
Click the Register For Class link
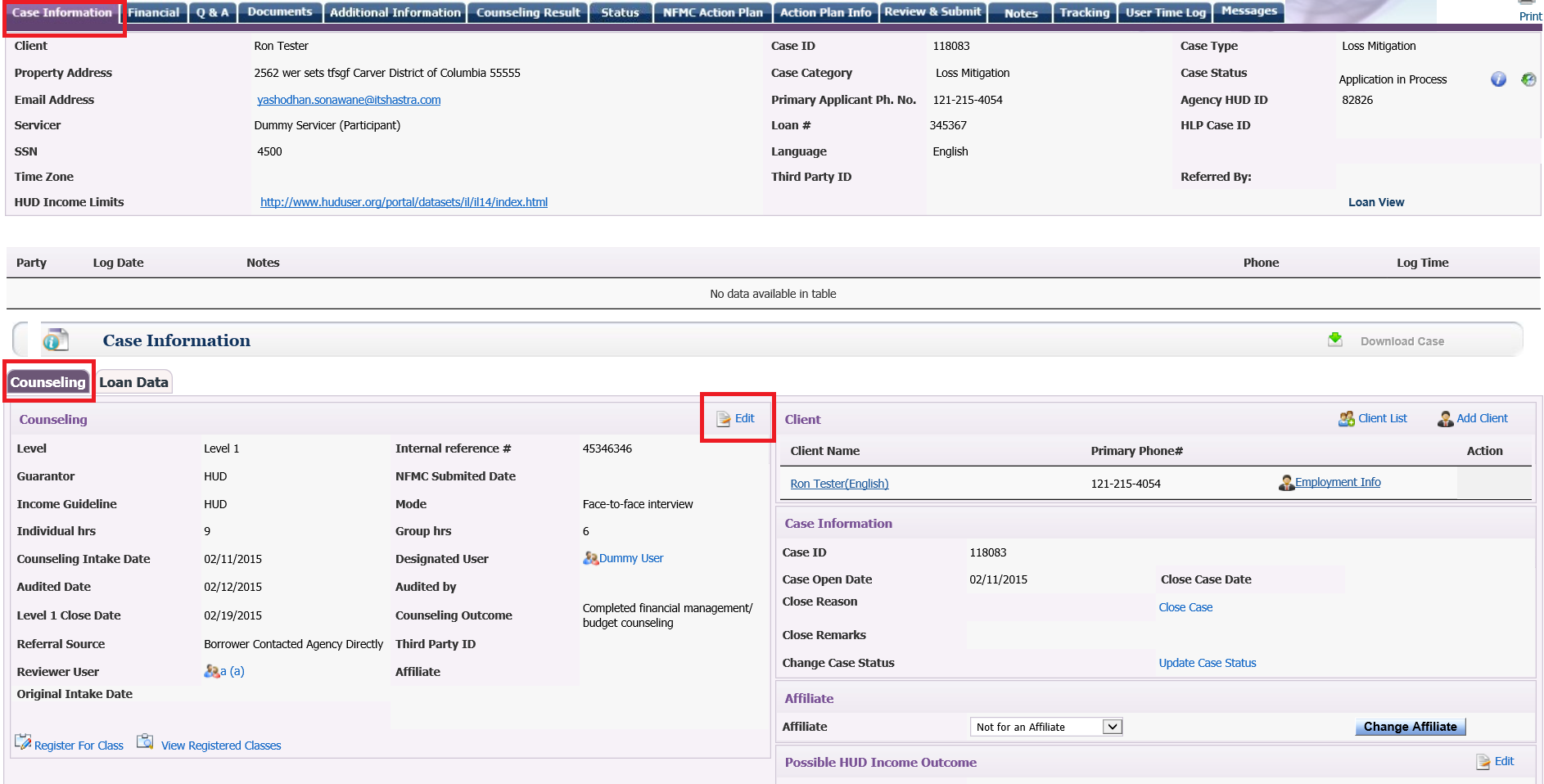[79, 746]
